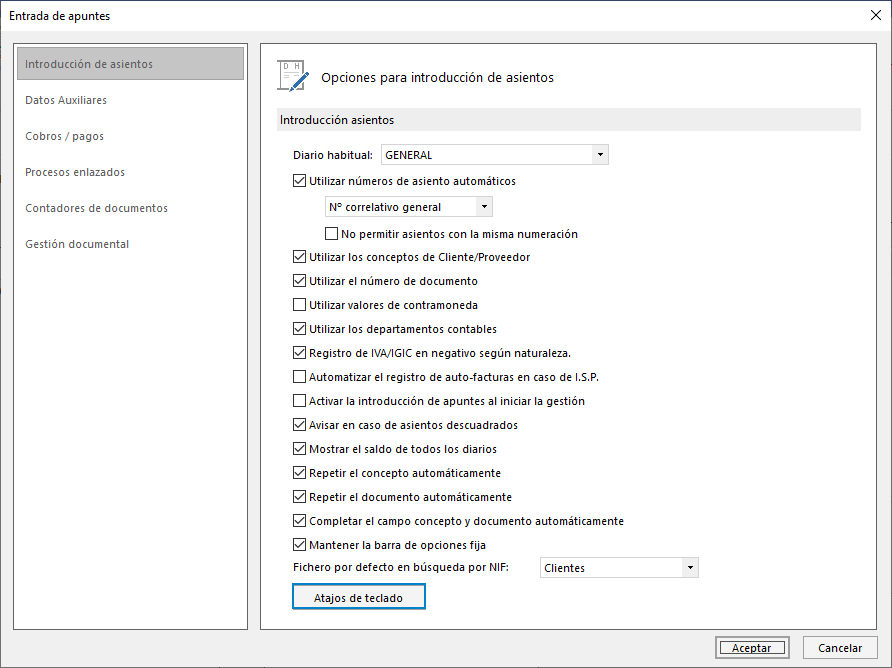Disable 'Utilizar números de asiento automáticos'
This screenshot has width=892, height=668.
tap(299, 180)
